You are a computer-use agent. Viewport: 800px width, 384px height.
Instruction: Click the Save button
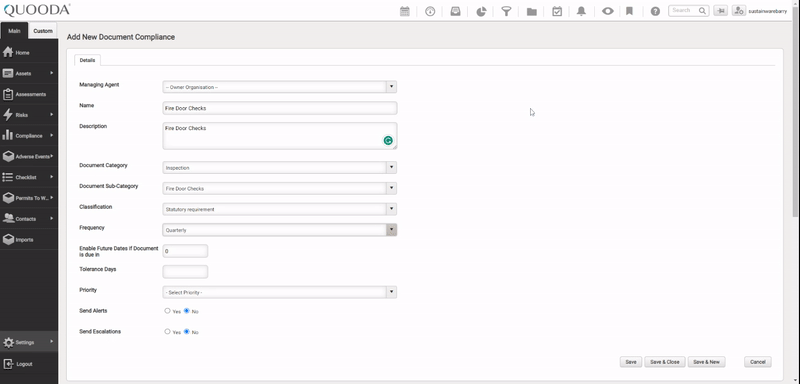click(x=631, y=362)
